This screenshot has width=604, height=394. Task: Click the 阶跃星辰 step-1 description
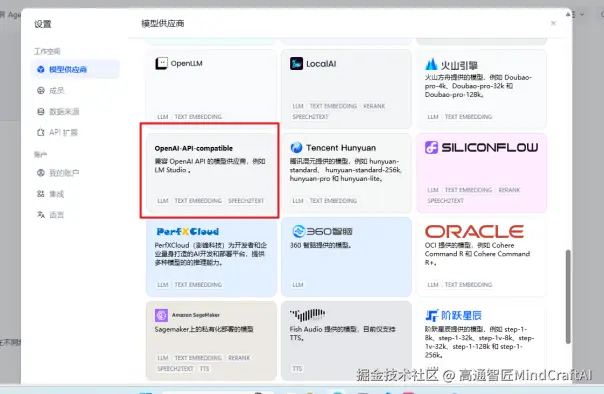pos(479,342)
